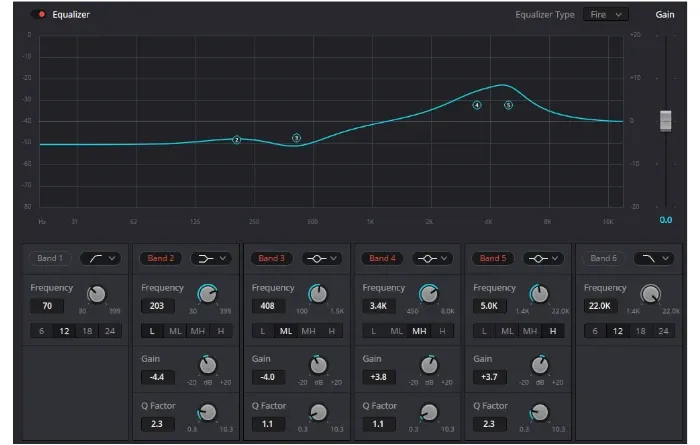Open the Equalizer Type dropdown
The image size is (700, 445).
605,15
